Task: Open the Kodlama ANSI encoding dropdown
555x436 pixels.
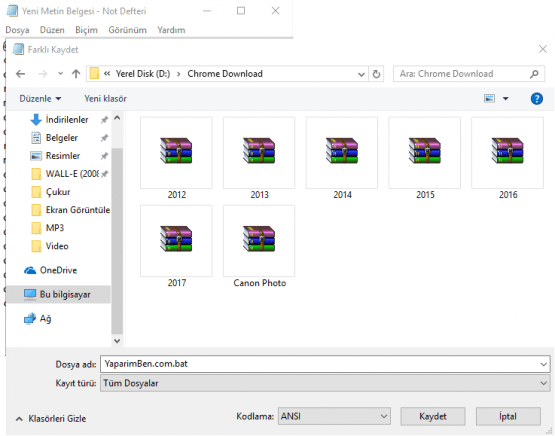Action: pyautogui.click(x=334, y=417)
